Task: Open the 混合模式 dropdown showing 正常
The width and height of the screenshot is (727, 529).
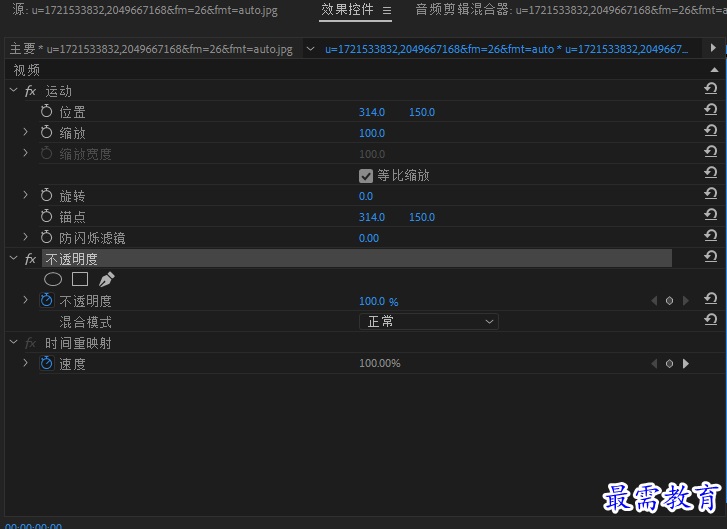Action: (429, 321)
